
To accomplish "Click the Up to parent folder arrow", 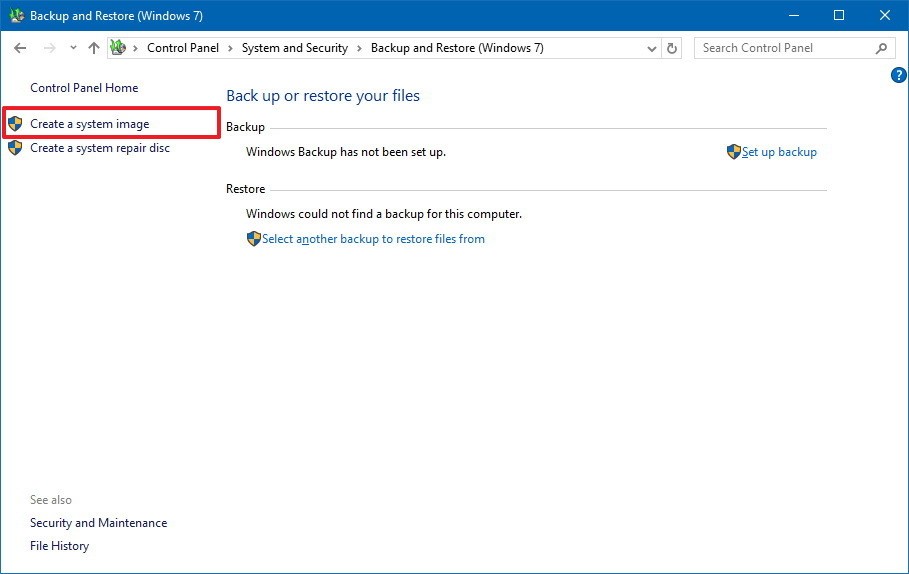I will [x=94, y=48].
